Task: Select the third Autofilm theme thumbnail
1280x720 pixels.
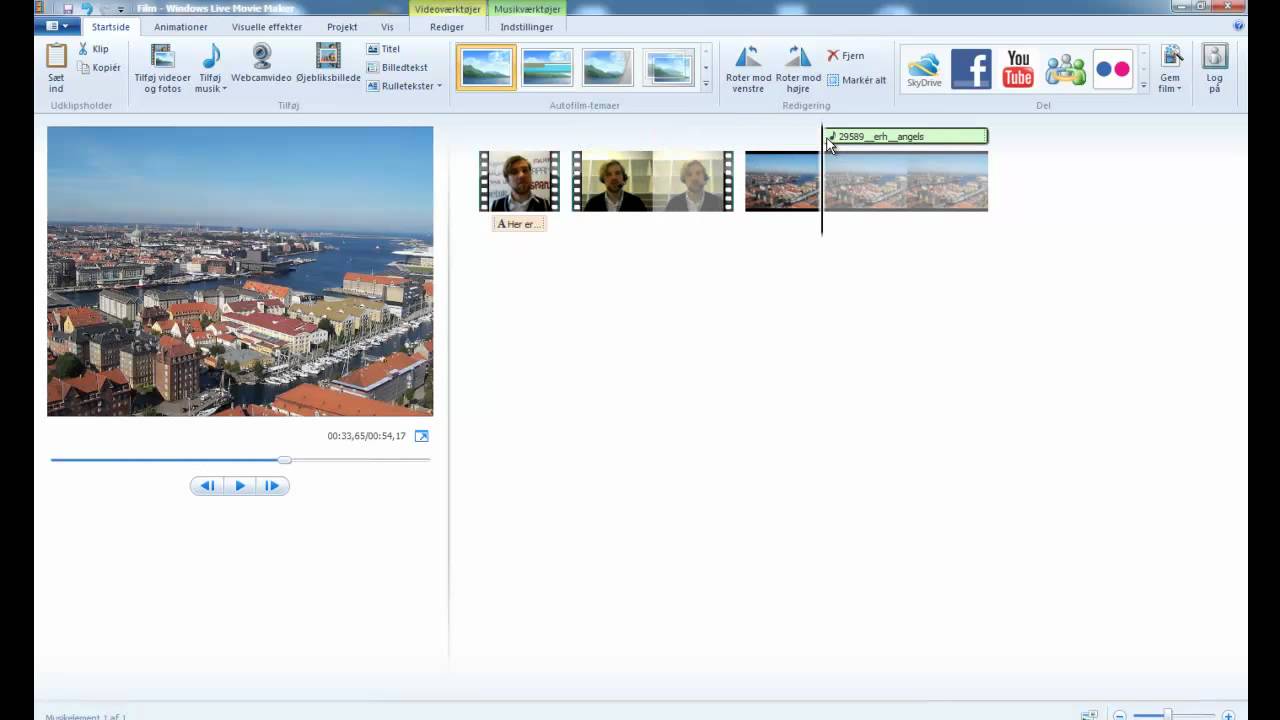Action: tap(607, 67)
